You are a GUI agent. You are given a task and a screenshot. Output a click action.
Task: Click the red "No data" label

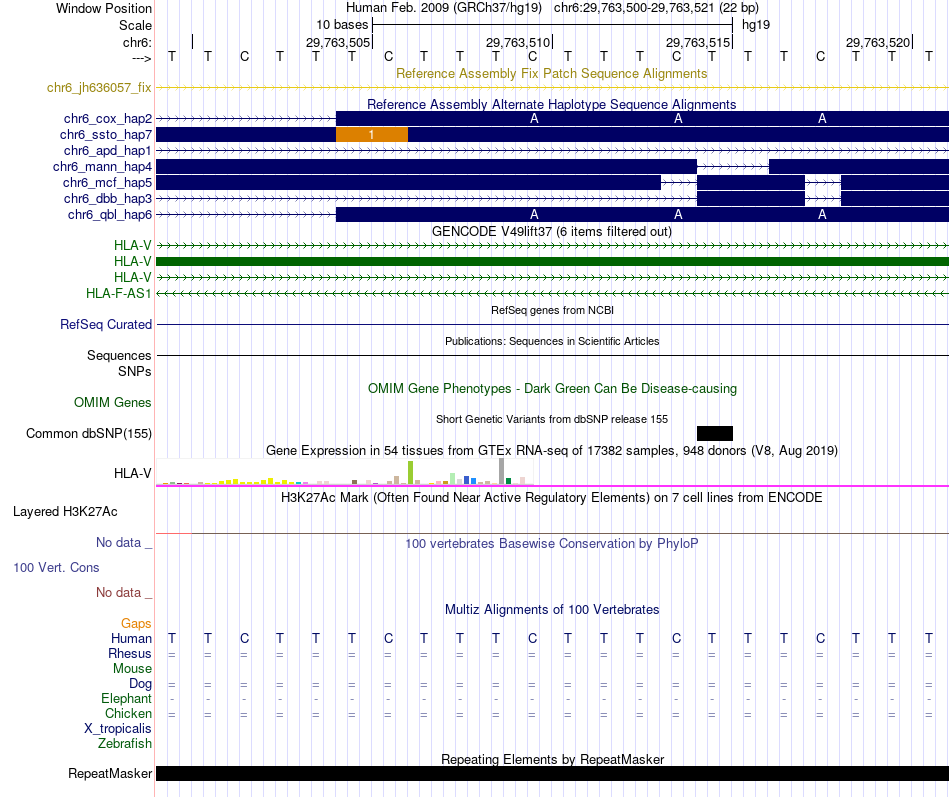(x=124, y=592)
